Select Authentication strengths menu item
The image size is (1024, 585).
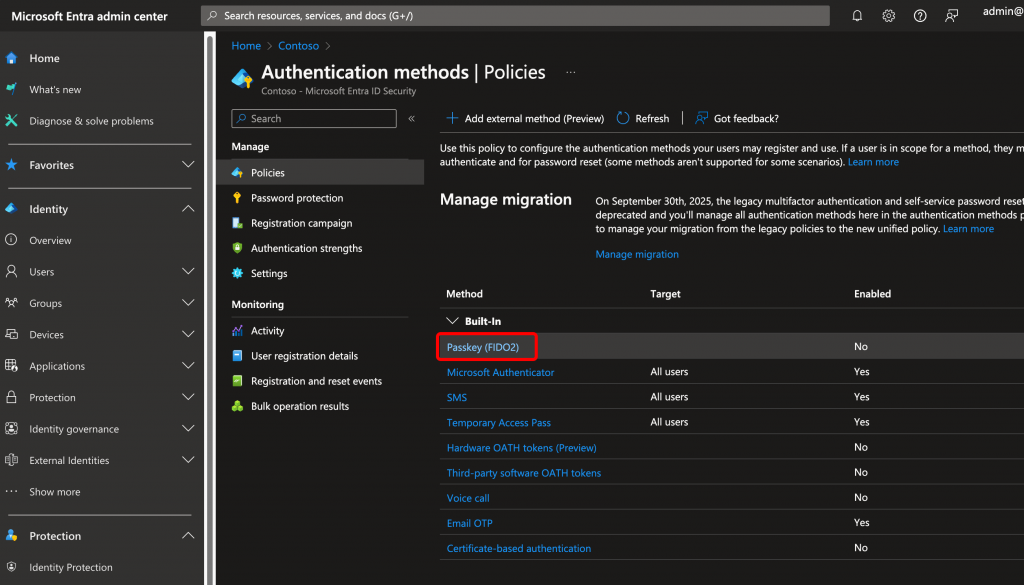306,248
